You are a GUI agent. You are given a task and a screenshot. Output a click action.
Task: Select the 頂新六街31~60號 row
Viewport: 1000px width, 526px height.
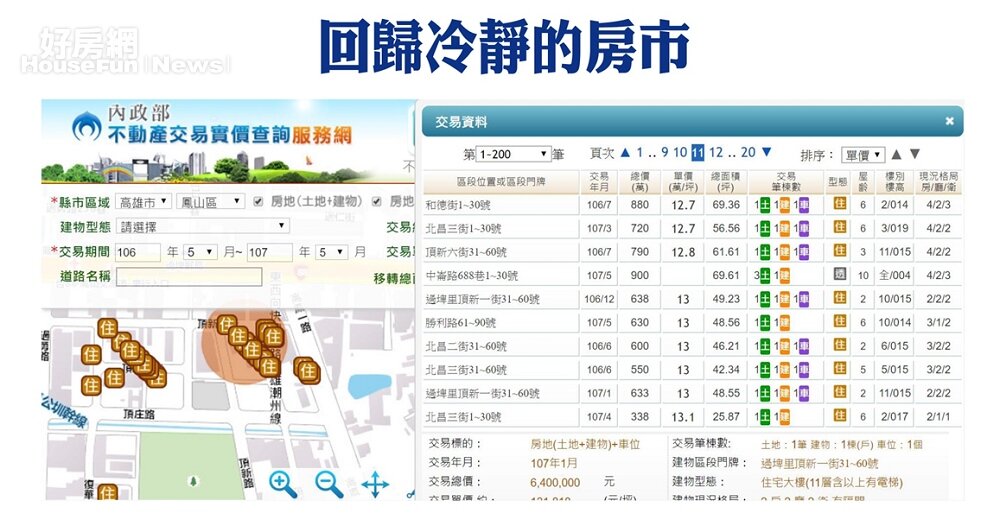[693, 252]
